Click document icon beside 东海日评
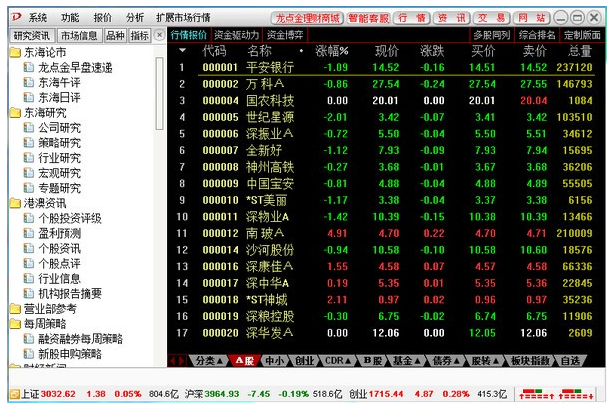The height and width of the screenshot is (413, 613). point(29,97)
